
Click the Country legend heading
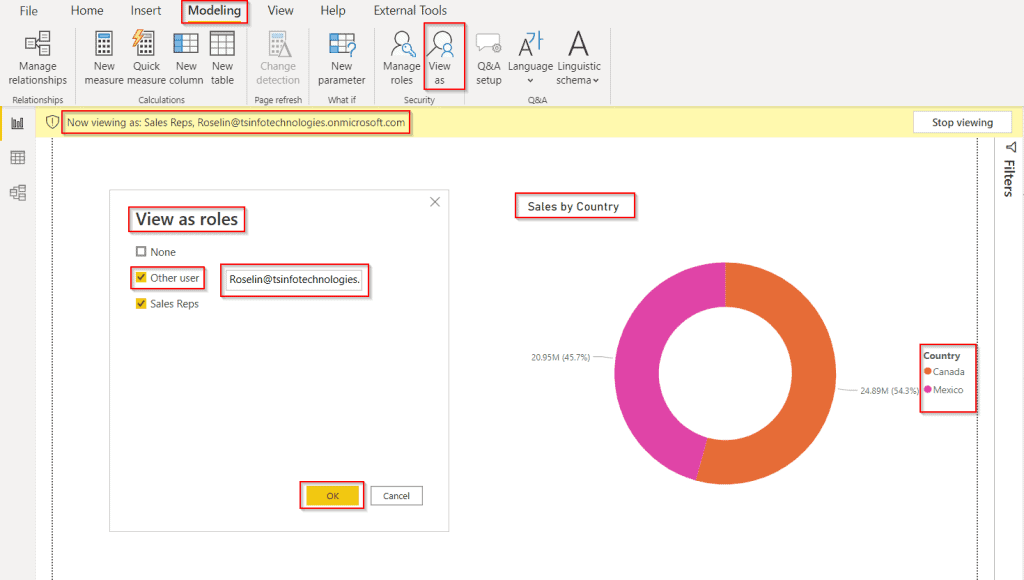[x=941, y=355]
